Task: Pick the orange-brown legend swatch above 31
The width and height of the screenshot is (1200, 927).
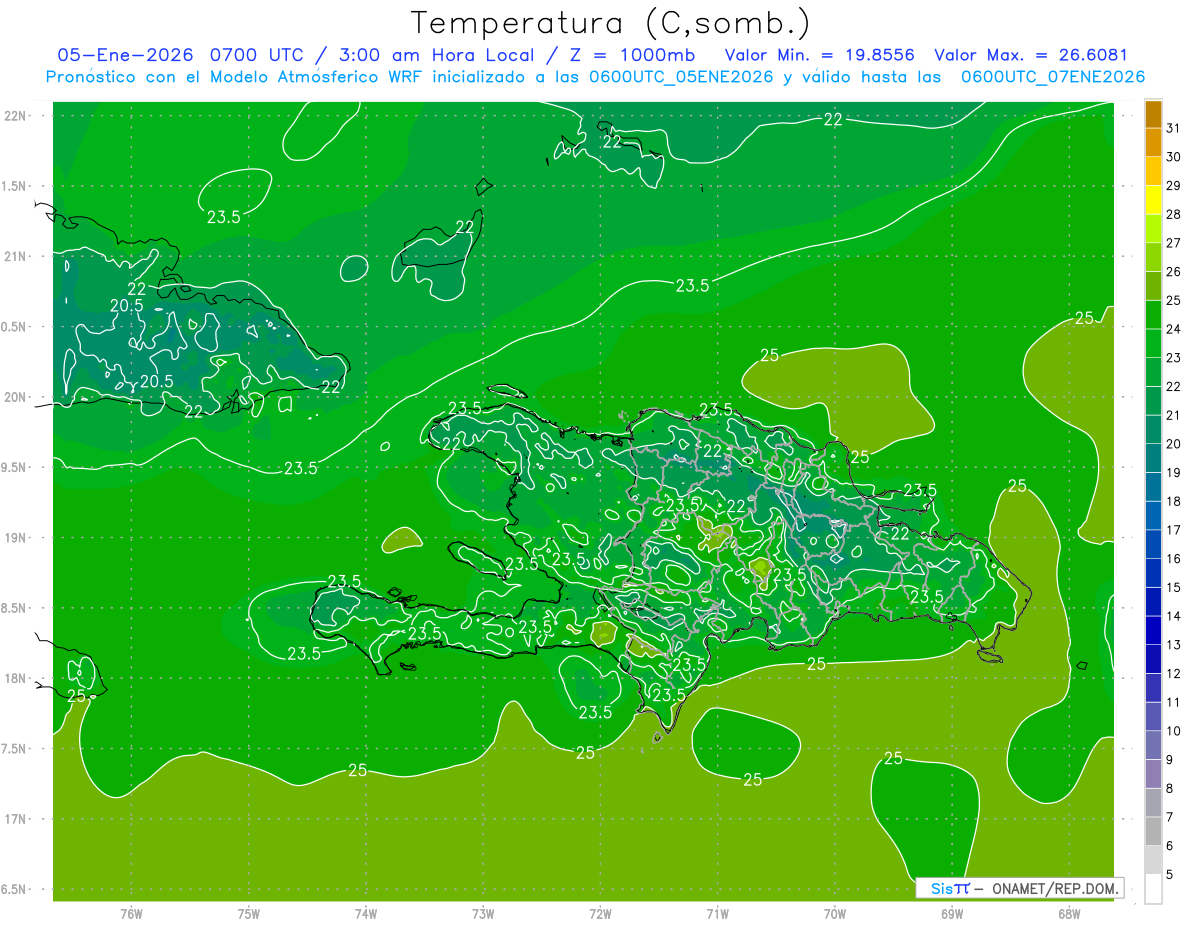Action: pos(1153,113)
